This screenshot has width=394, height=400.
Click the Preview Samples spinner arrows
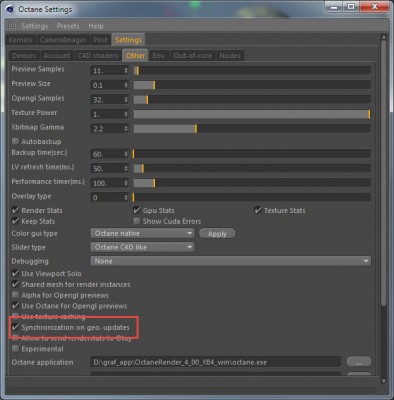pos(126,71)
